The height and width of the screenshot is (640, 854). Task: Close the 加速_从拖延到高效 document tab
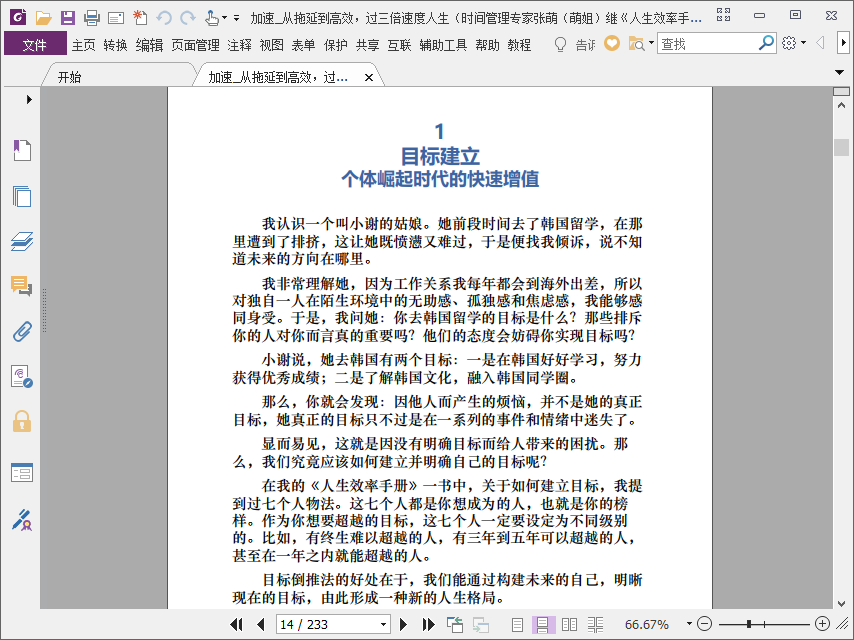pyautogui.click(x=369, y=78)
